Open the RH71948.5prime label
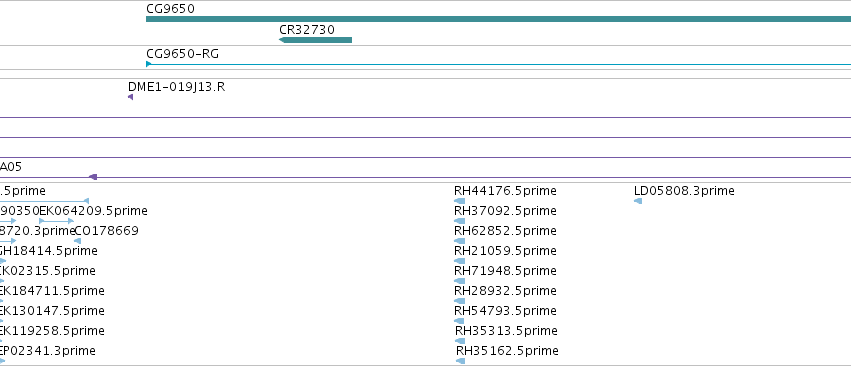 pyautogui.click(x=505, y=270)
